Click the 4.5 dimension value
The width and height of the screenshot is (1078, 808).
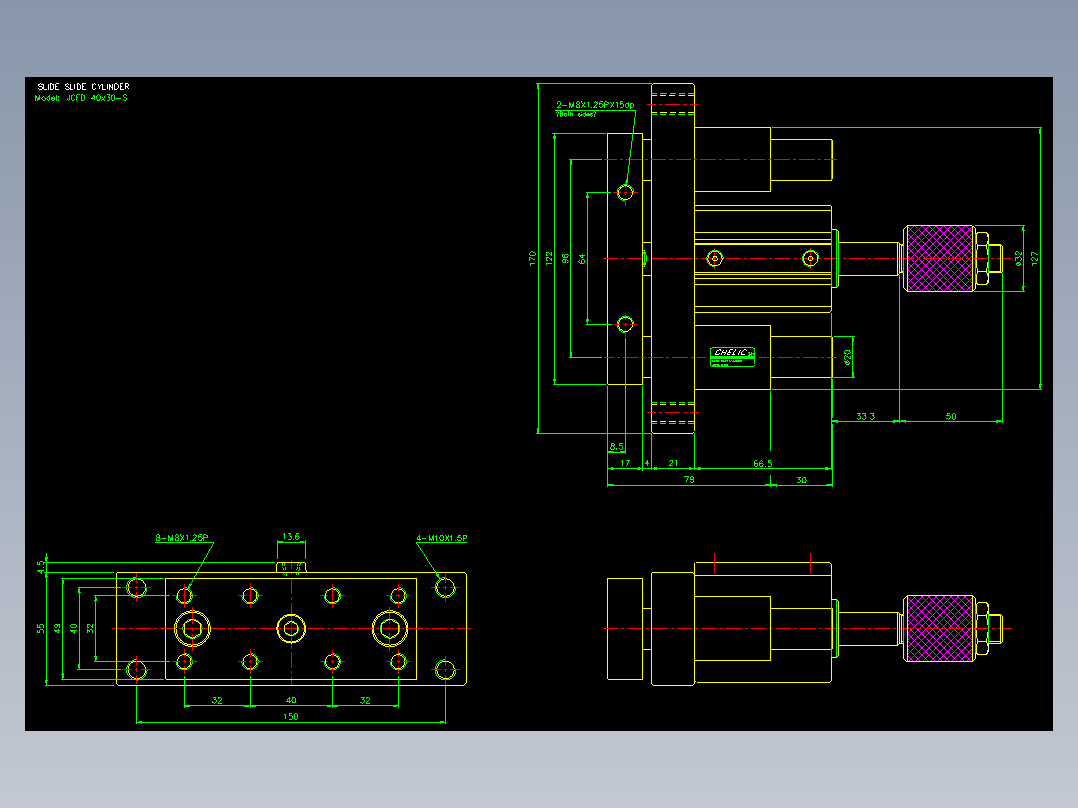point(41,567)
